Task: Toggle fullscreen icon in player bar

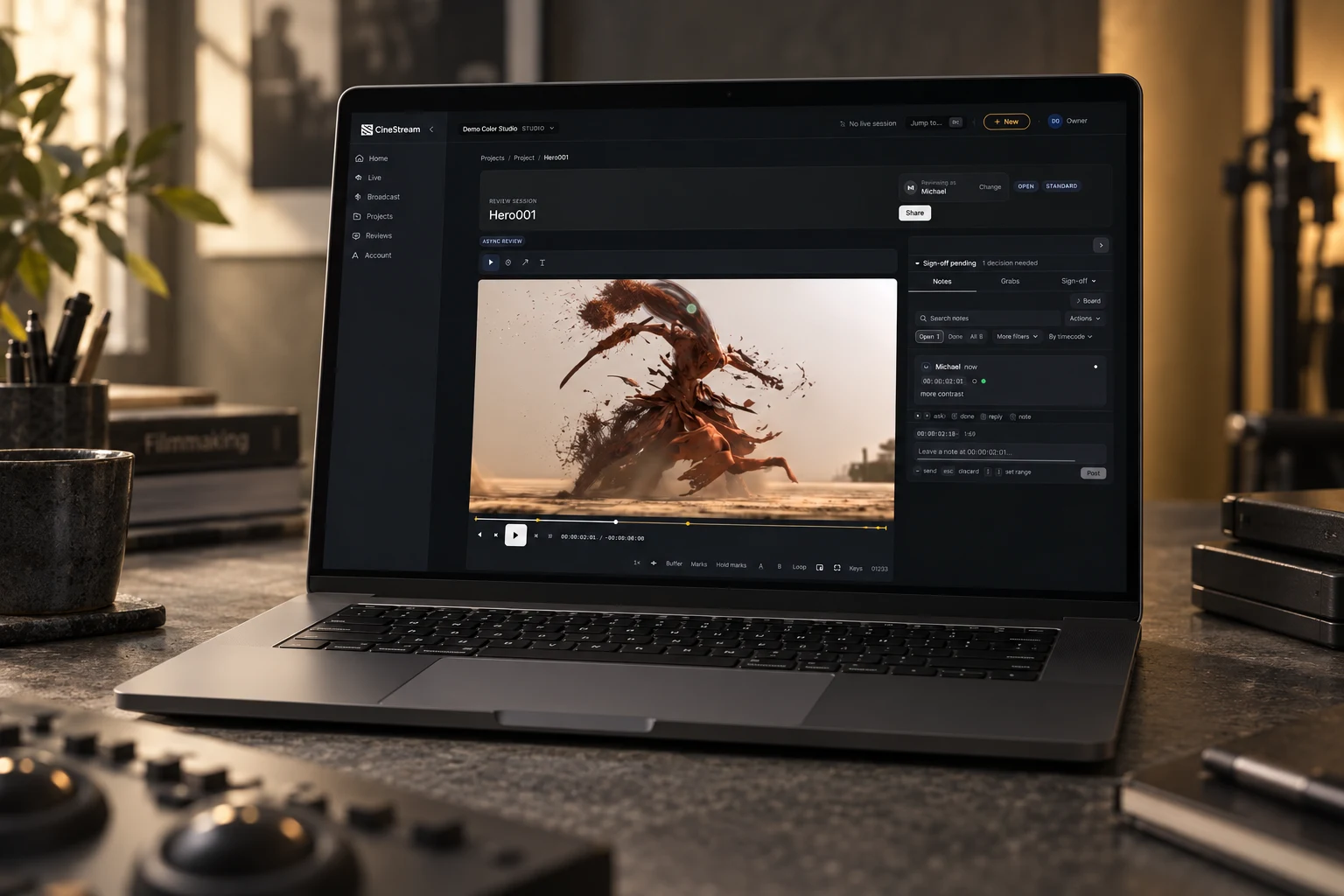Action: pyautogui.click(x=837, y=568)
